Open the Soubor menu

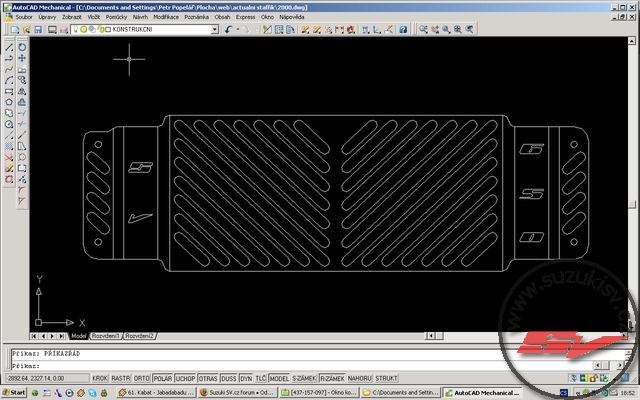24,17
